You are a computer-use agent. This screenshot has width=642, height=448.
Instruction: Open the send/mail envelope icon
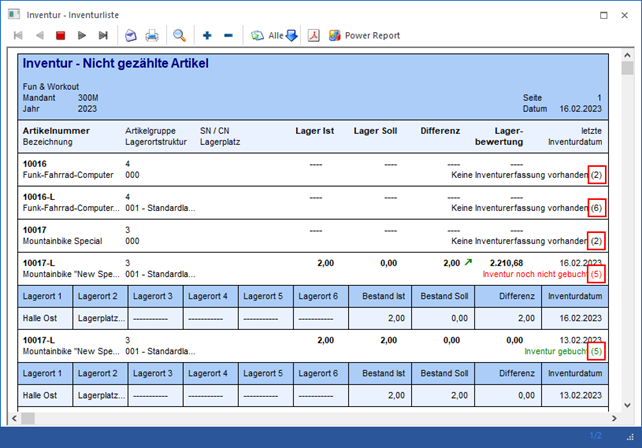click(130, 36)
